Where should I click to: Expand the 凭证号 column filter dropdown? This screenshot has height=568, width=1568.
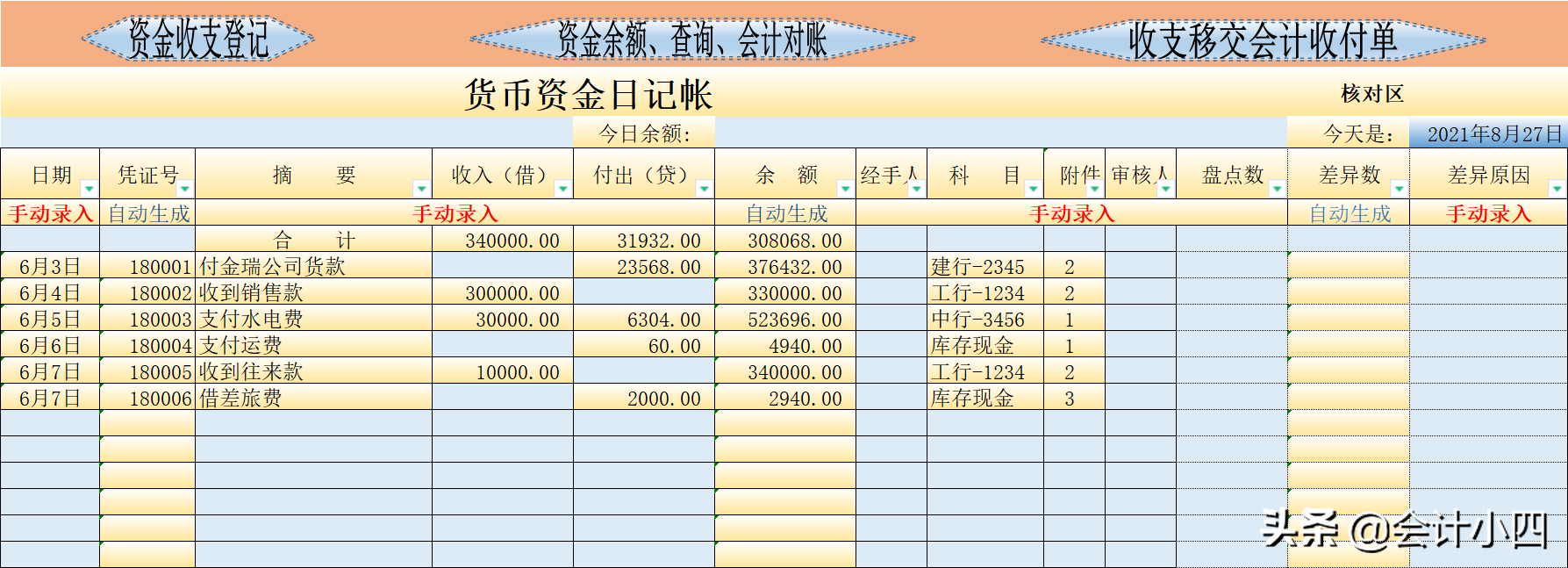(x=184, y=188)
